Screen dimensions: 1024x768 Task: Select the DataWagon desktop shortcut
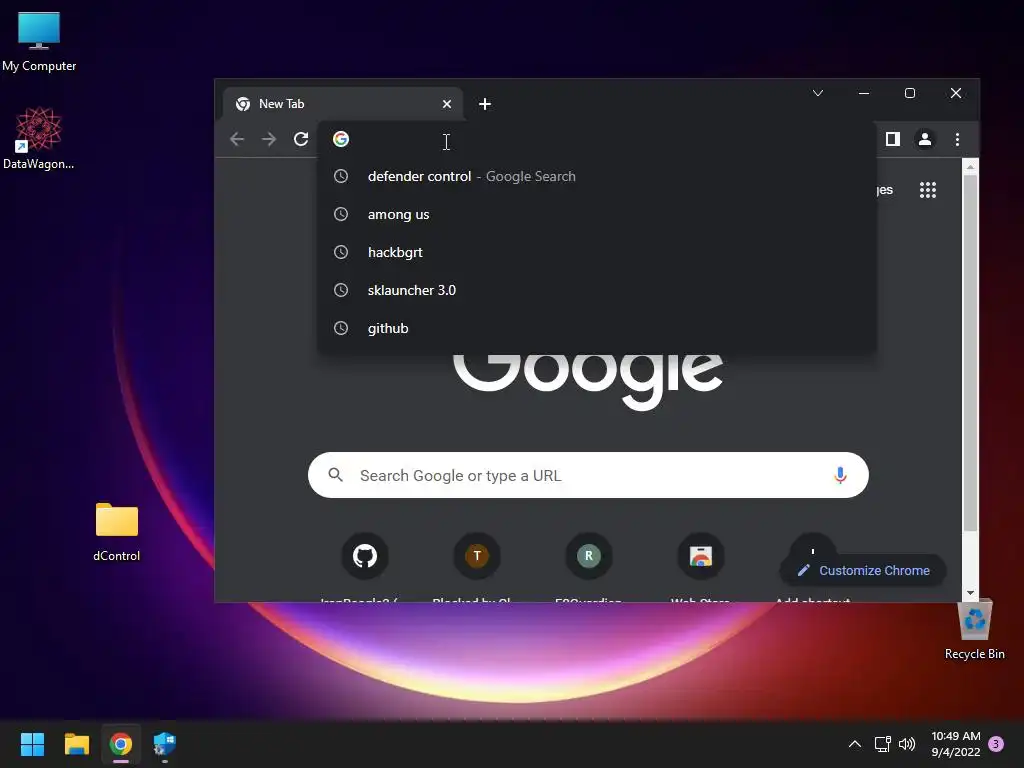[x=39, y=138]
